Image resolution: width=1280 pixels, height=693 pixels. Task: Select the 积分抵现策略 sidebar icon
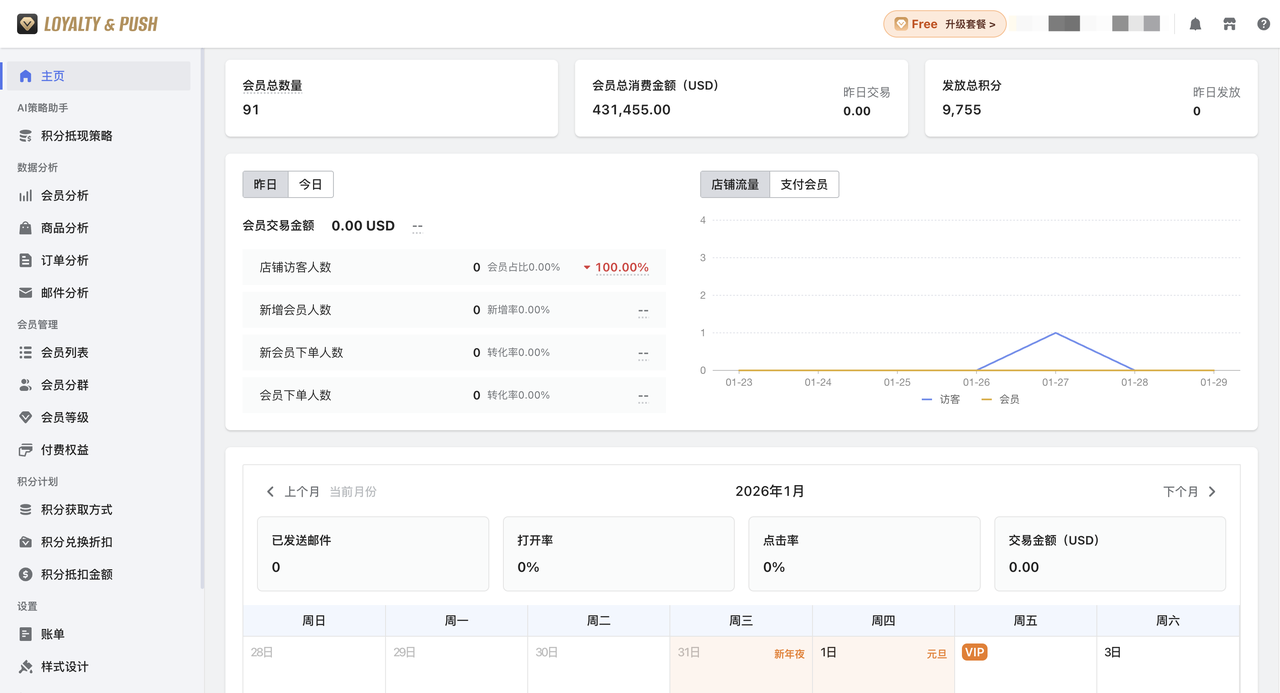pos(25,135)
